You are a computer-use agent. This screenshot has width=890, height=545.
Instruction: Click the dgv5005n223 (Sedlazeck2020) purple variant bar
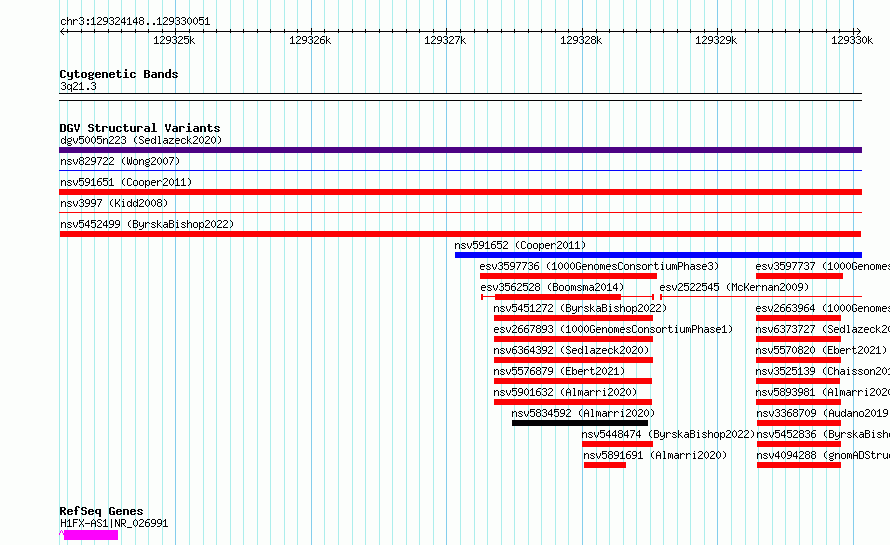click(x=460, y=150)
